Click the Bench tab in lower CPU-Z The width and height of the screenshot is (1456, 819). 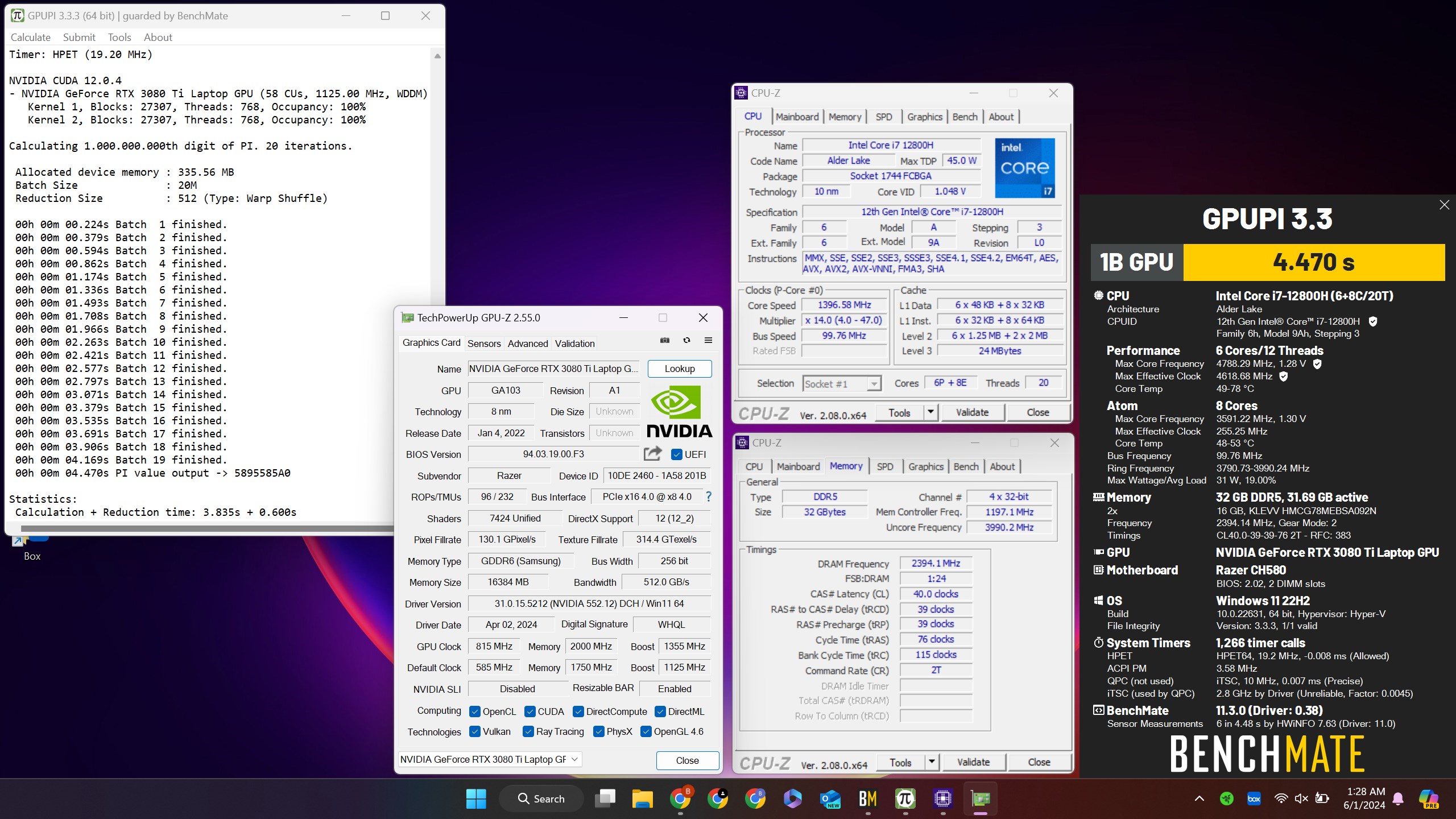point(966,466)
